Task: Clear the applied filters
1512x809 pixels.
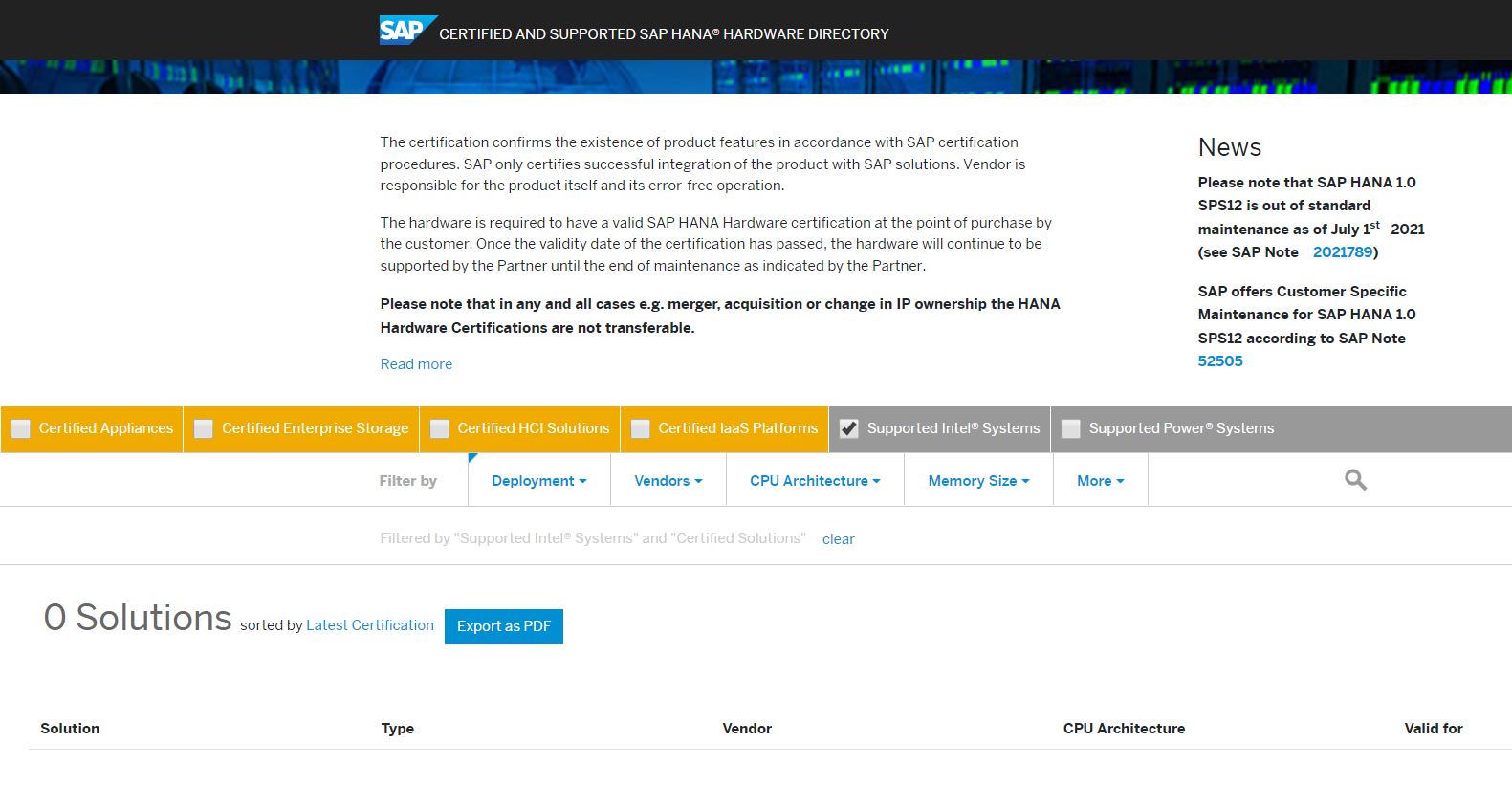Action: [x=838, y=539]
